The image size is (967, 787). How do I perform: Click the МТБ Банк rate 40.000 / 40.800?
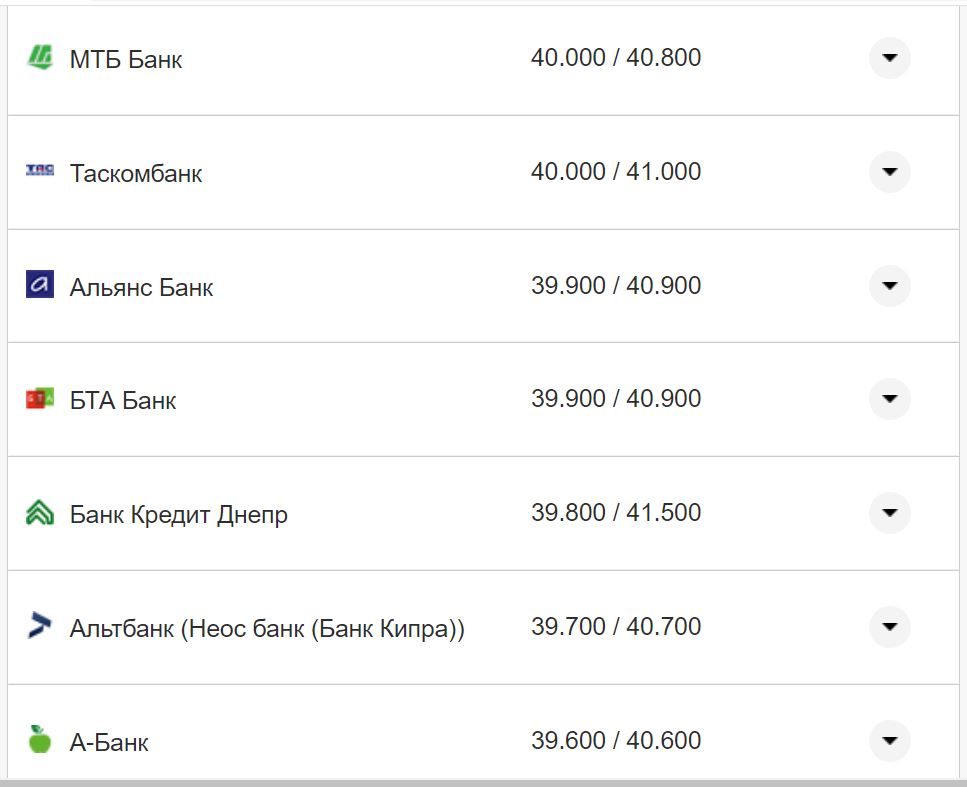tap(615, 58)
